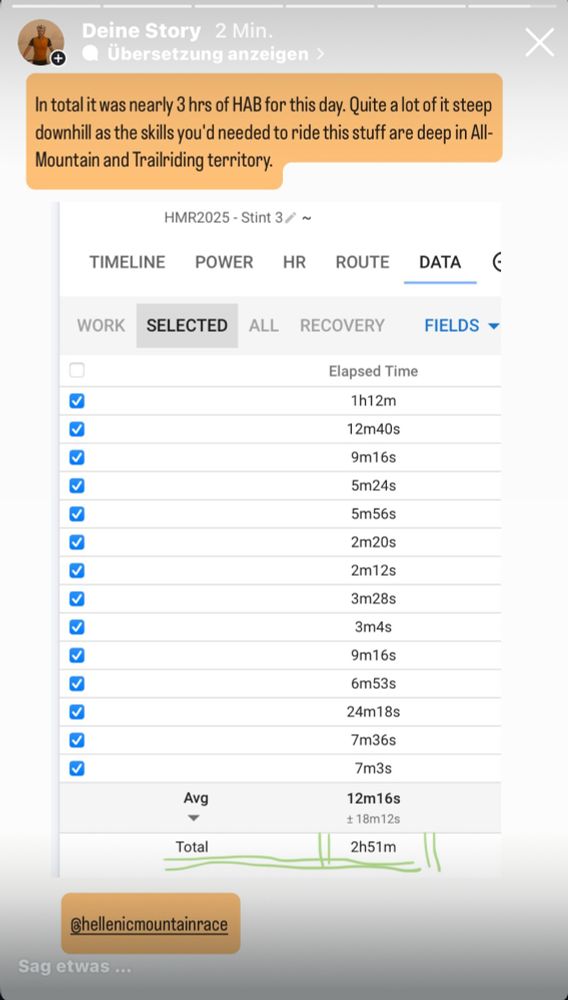Open the TIMELINE tab
This screenshot has width=568, height=1000.
(127, 262)
